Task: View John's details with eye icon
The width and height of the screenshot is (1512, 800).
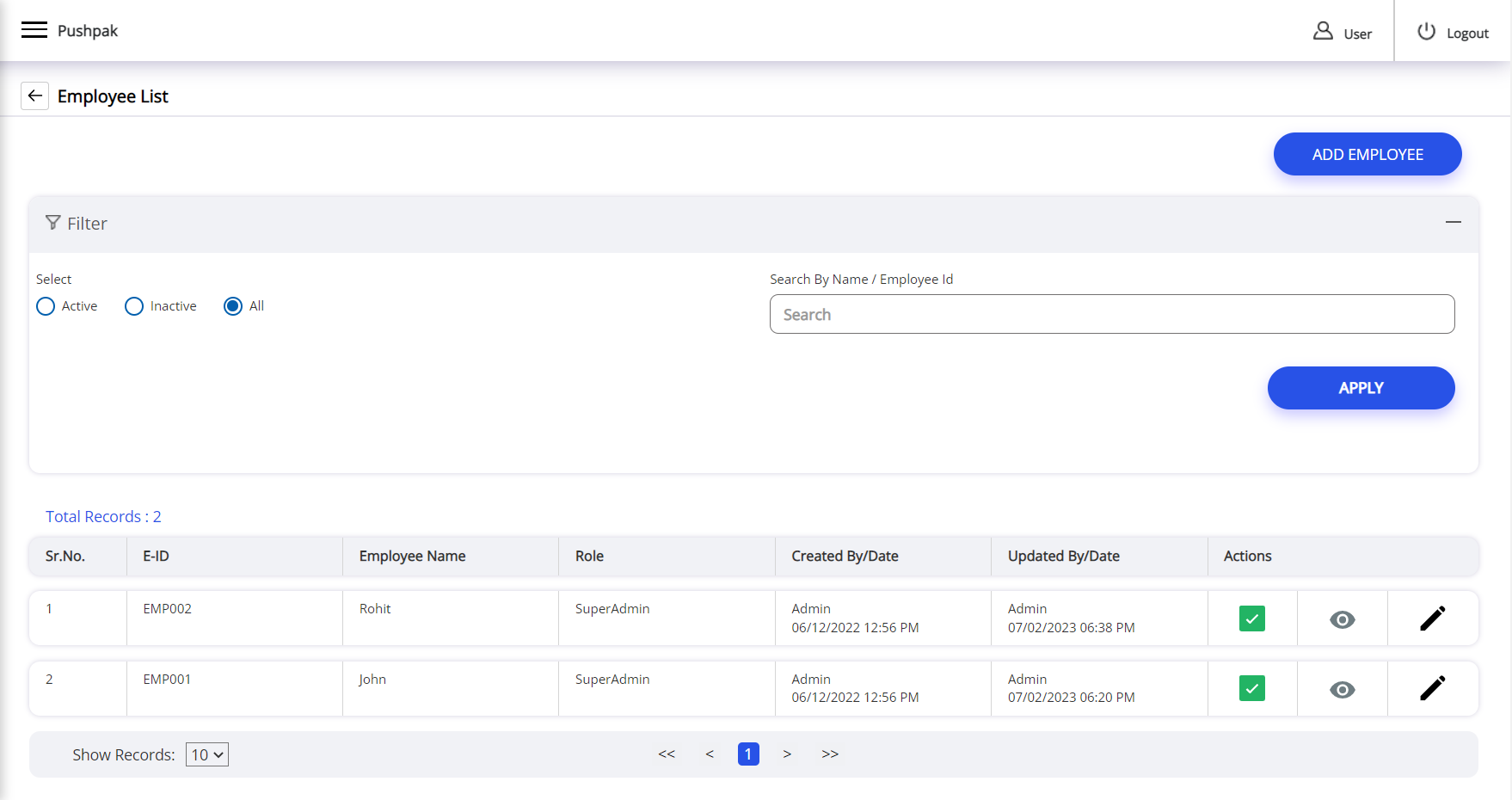Action: (x=1342, y=690)
